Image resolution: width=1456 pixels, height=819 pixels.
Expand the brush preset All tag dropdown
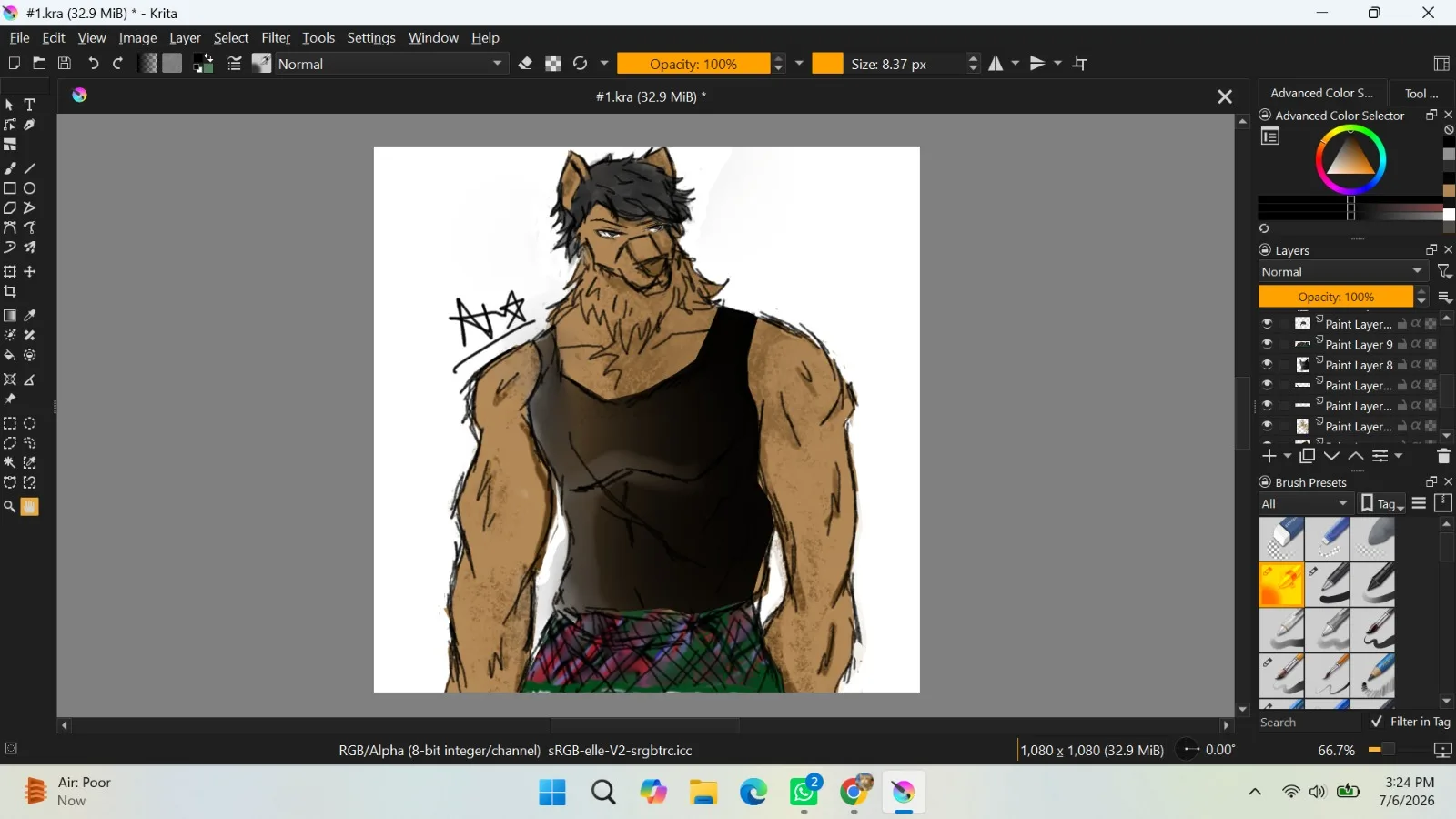[x=1306, y=503]
